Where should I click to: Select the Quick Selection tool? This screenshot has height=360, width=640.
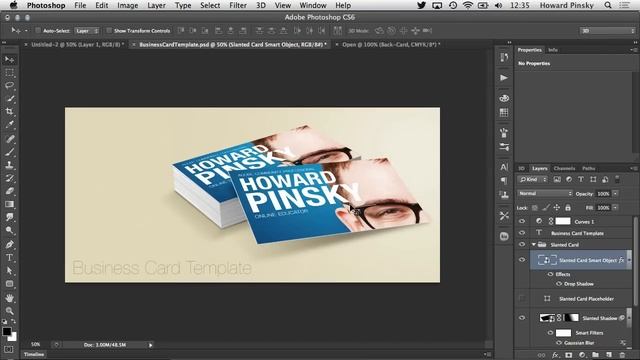click(9, 98)
